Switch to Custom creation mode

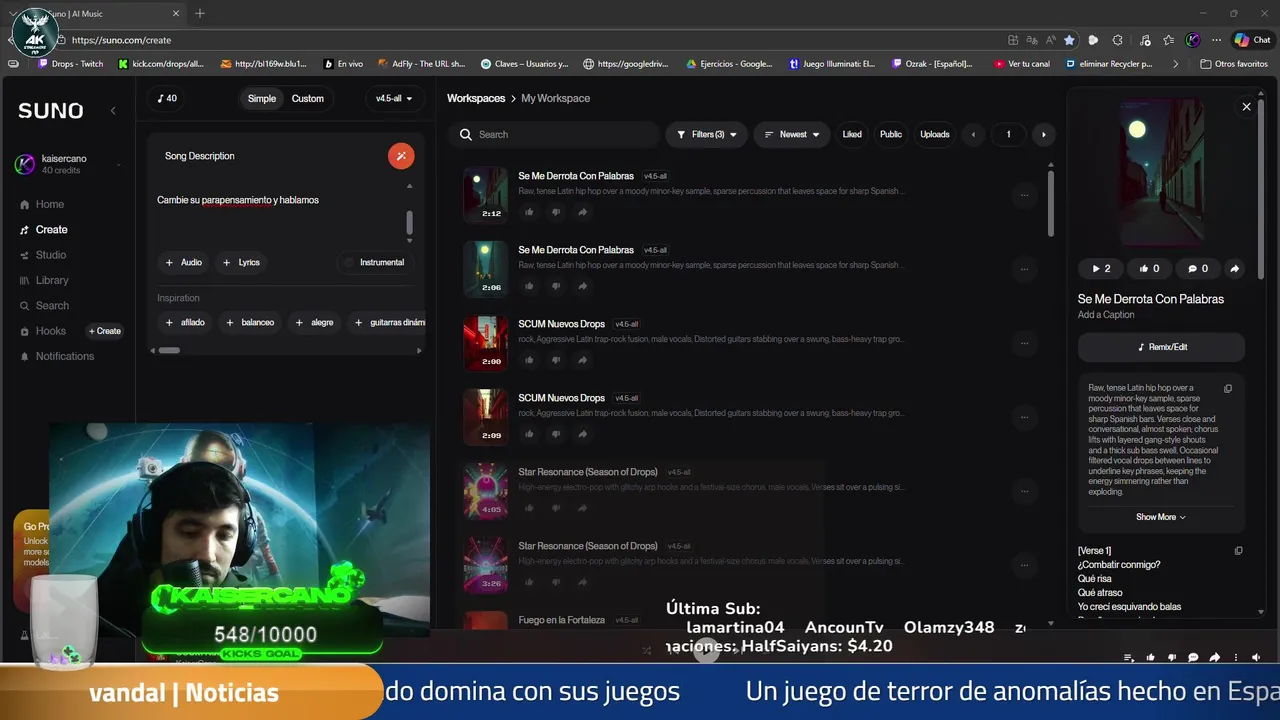307,98
